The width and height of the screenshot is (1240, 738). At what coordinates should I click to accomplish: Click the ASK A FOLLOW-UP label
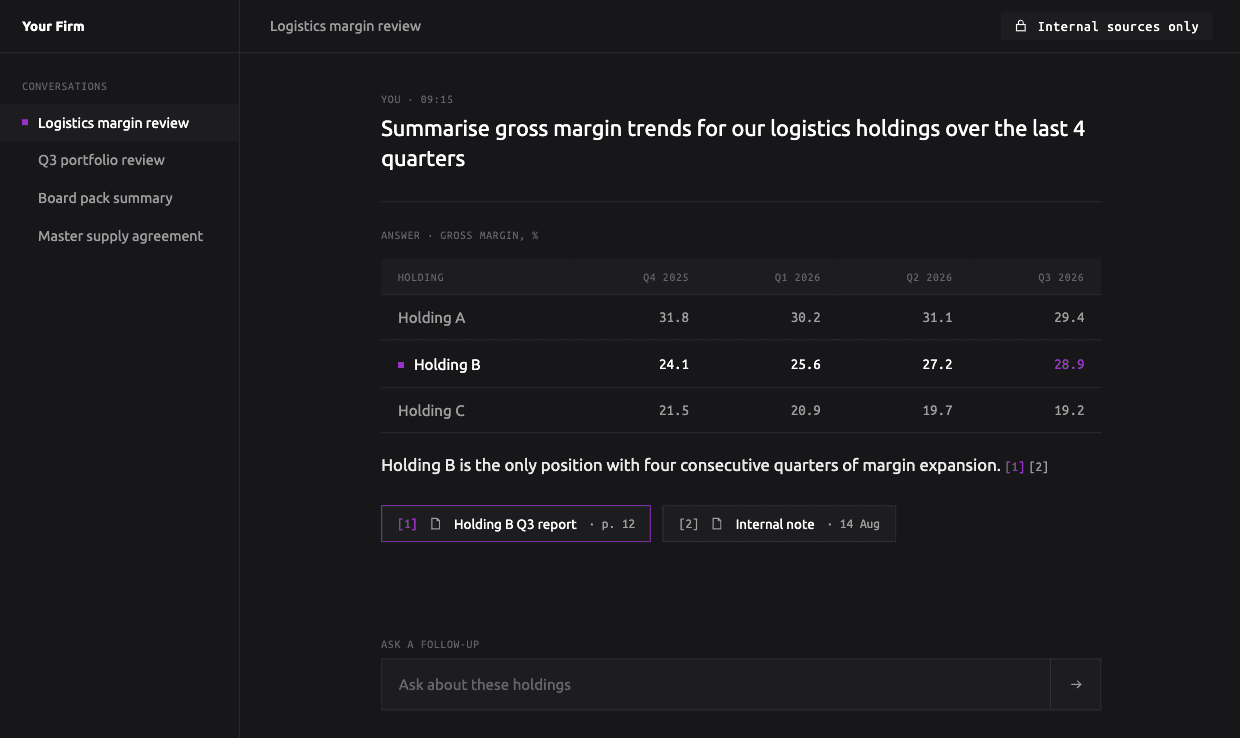430,645
